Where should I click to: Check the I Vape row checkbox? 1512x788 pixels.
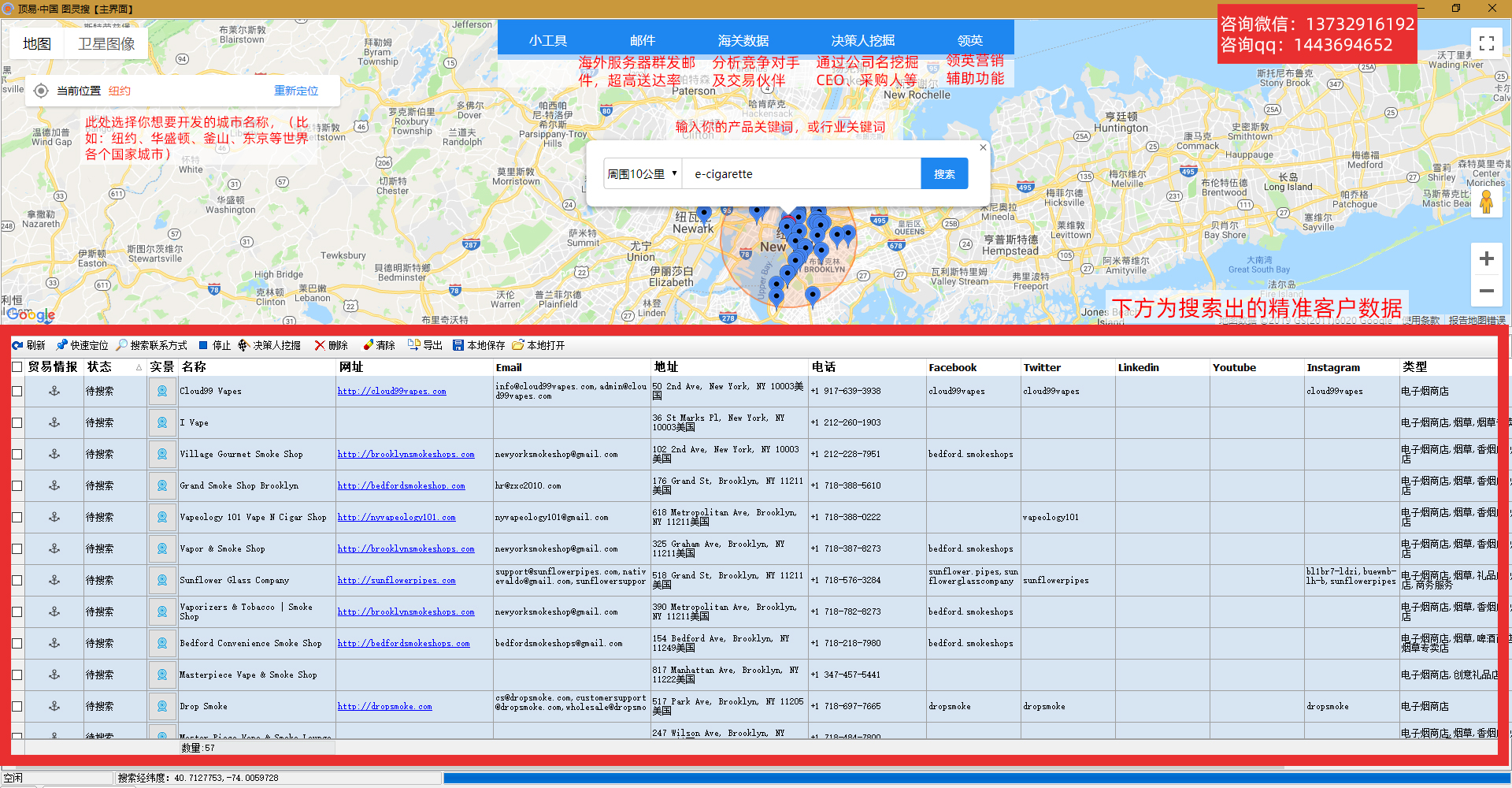click(x=17, y=422)
